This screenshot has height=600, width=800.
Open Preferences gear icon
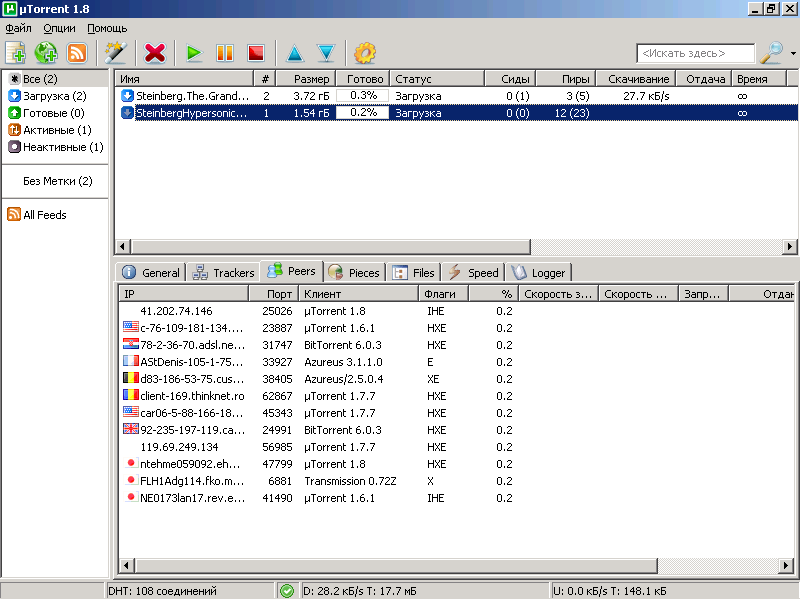(365, 53)
